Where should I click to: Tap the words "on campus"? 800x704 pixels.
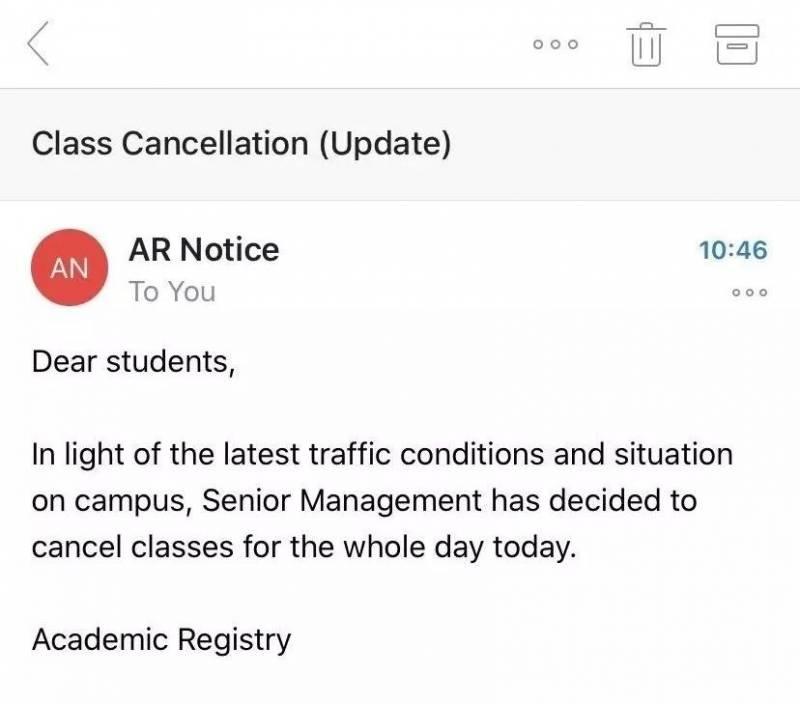(110, 501)
